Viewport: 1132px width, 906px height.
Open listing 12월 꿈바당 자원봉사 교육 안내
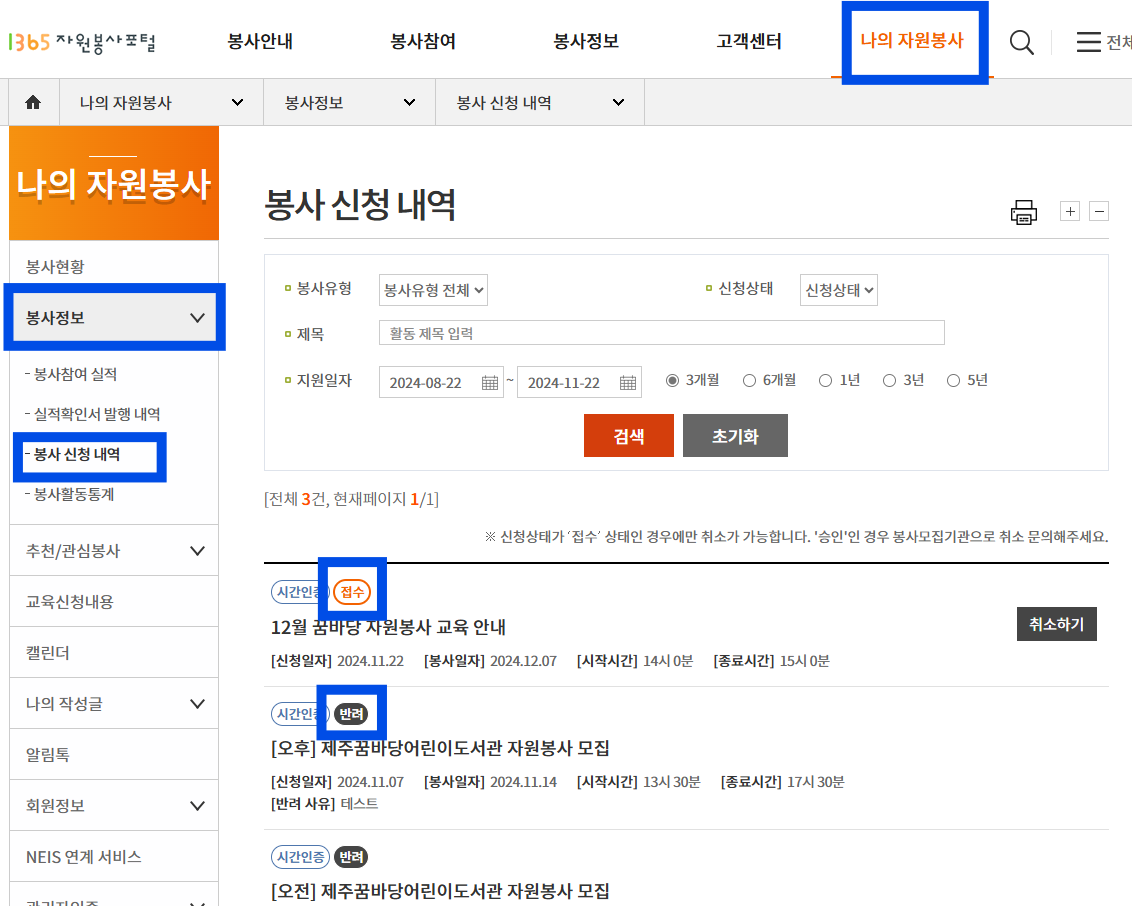[x=388, y=627]
